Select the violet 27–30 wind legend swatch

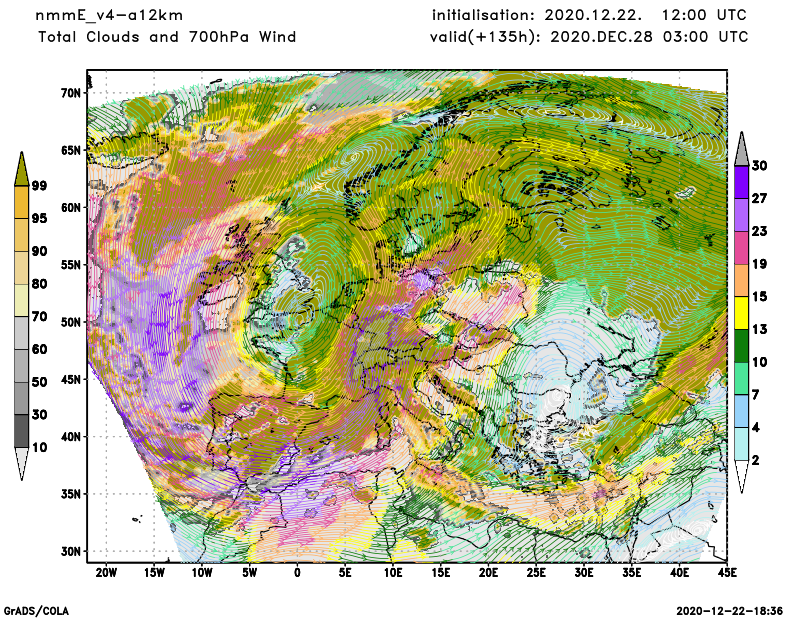742,182
